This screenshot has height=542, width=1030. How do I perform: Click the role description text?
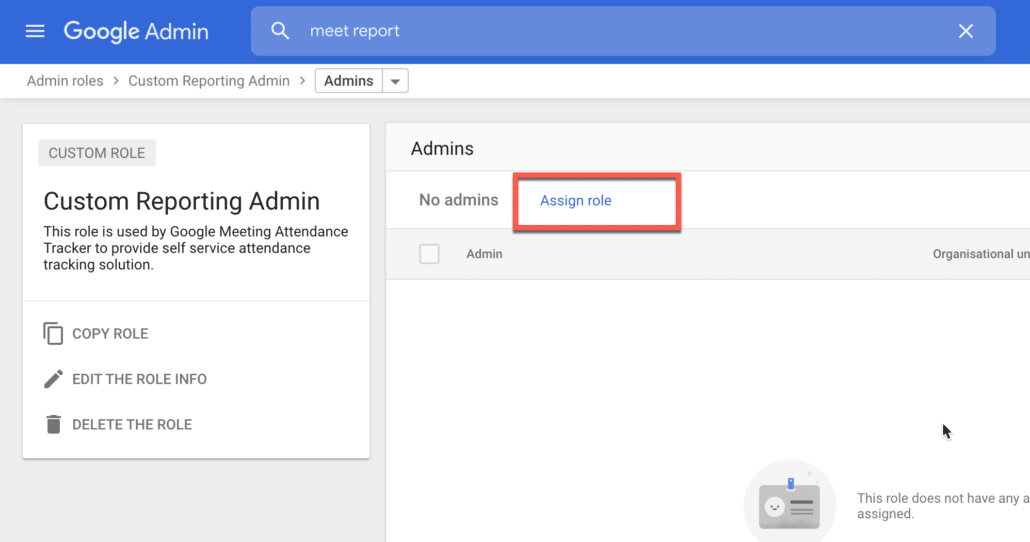pyautogui.click(x=196, y=248)
